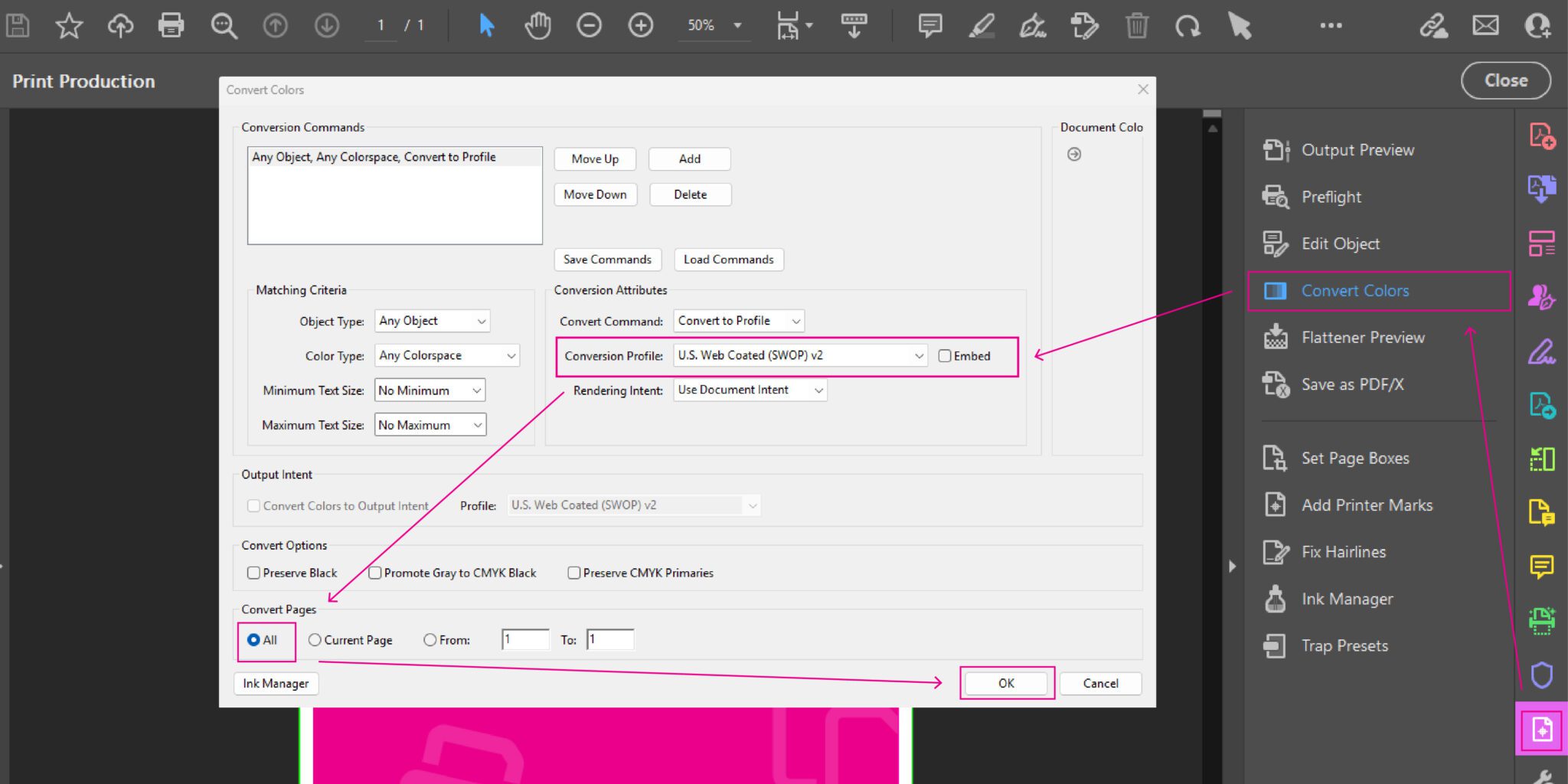The width and height of the screenshot is (1568, 784).
Task: Select the Hand tool in the toolbar
Action: pos(537,25)
